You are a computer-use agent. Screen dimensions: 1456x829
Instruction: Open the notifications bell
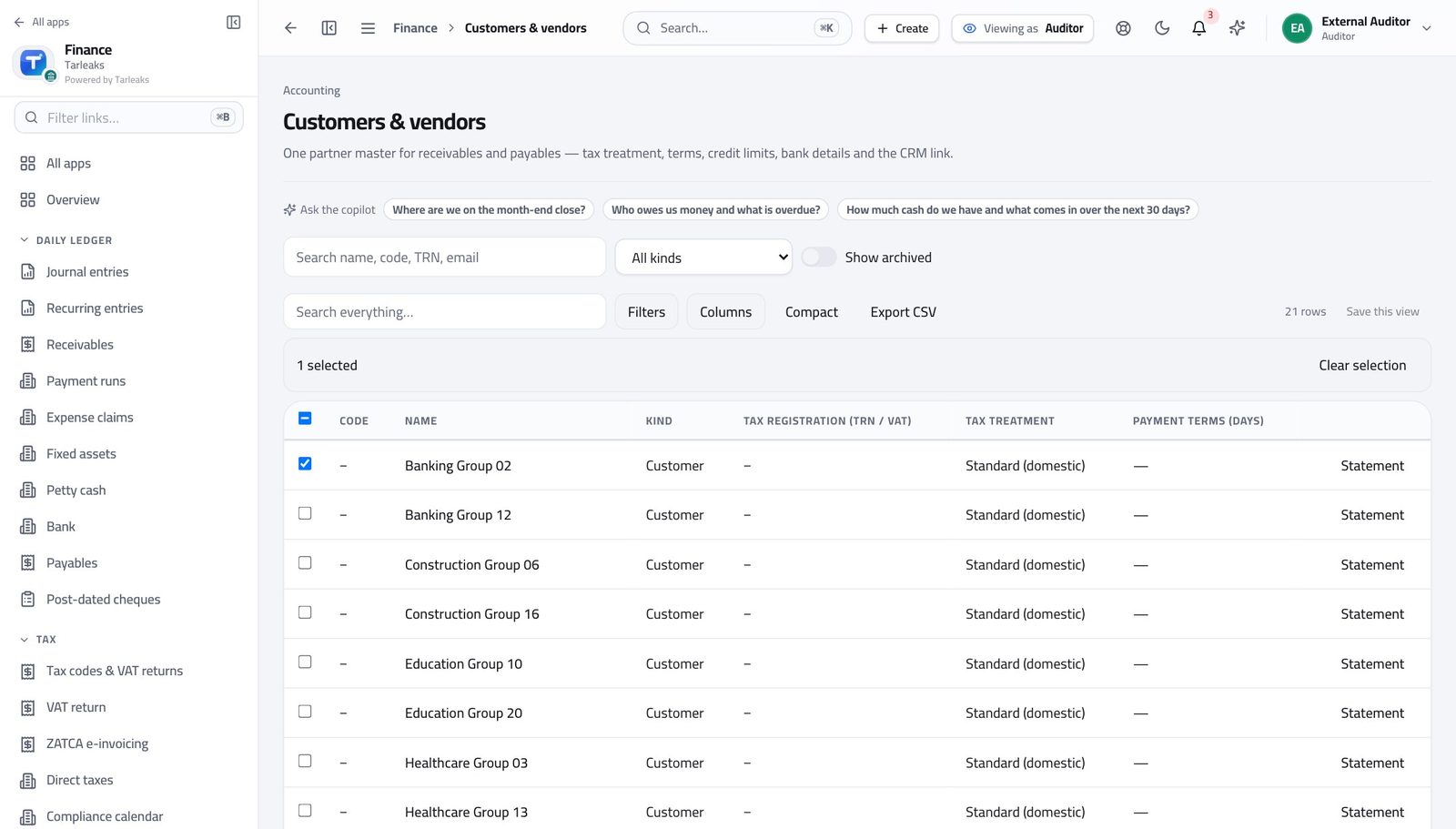1199,28
